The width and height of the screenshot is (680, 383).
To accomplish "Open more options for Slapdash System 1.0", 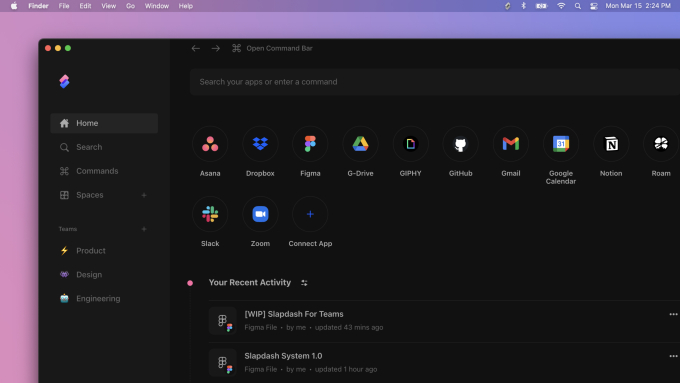I will (x=673, y=356).
